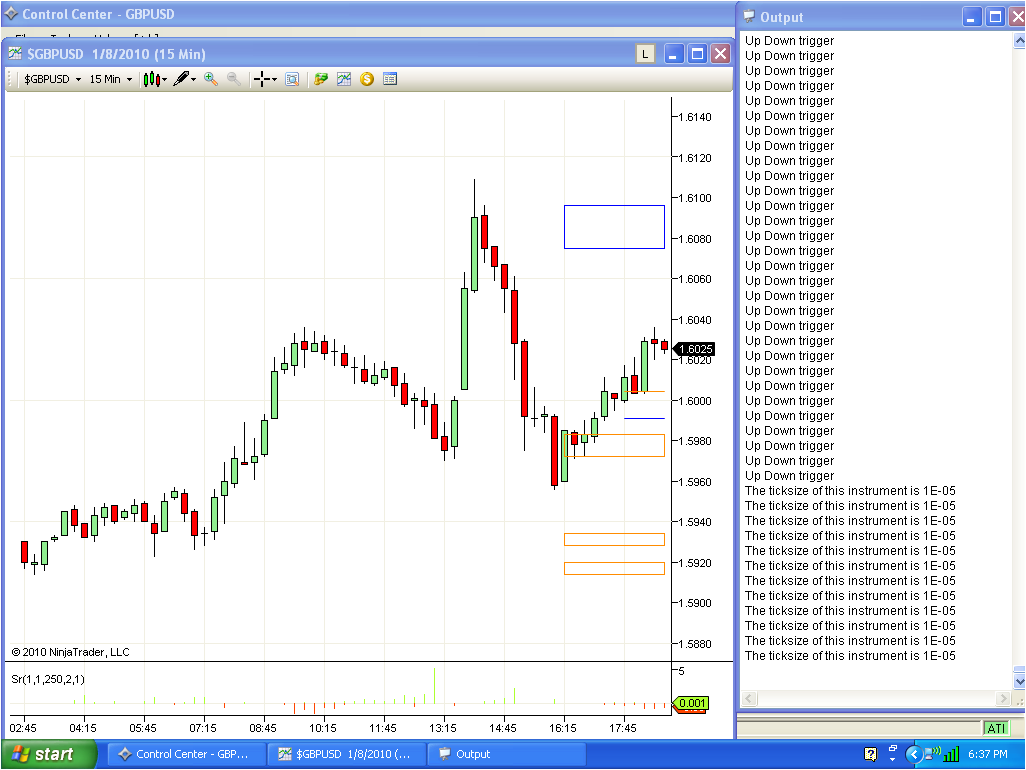Click the topmost Up Down trigger line

pos(789,41)
